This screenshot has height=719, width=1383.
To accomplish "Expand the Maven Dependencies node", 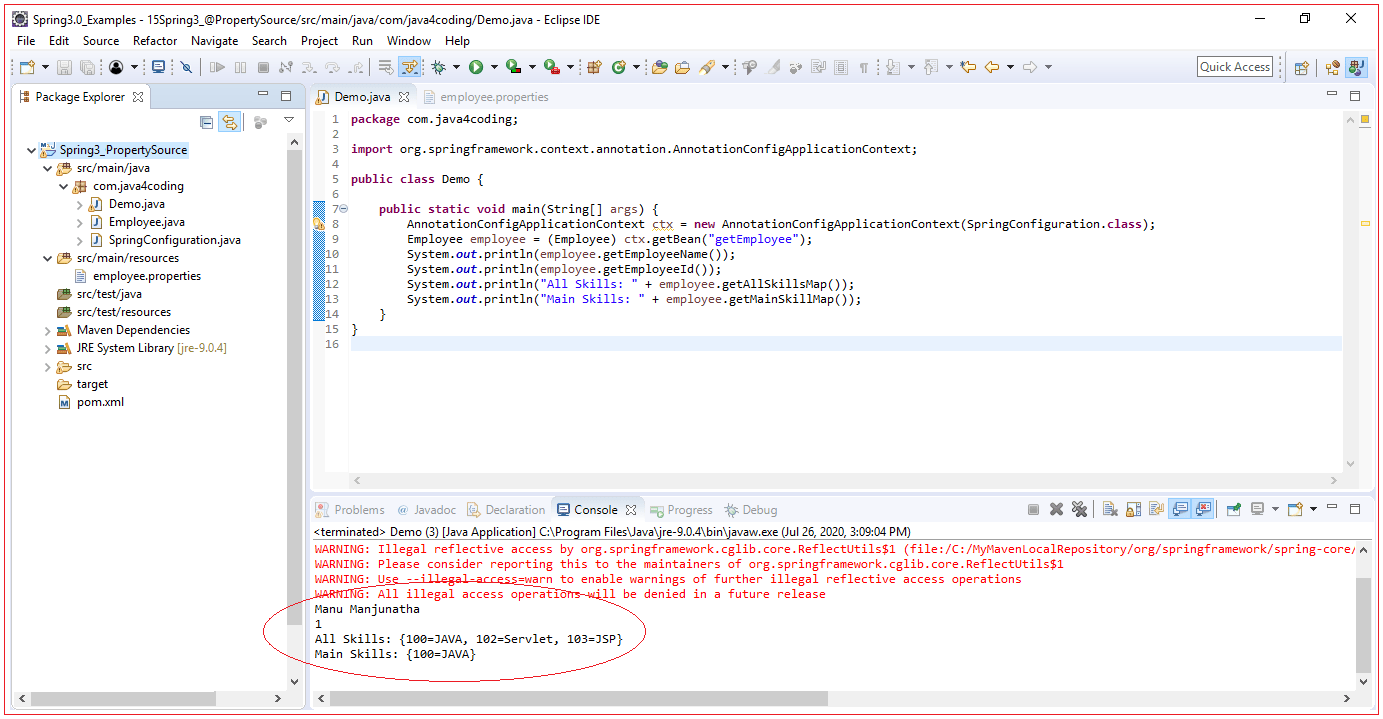I will 48,329.
